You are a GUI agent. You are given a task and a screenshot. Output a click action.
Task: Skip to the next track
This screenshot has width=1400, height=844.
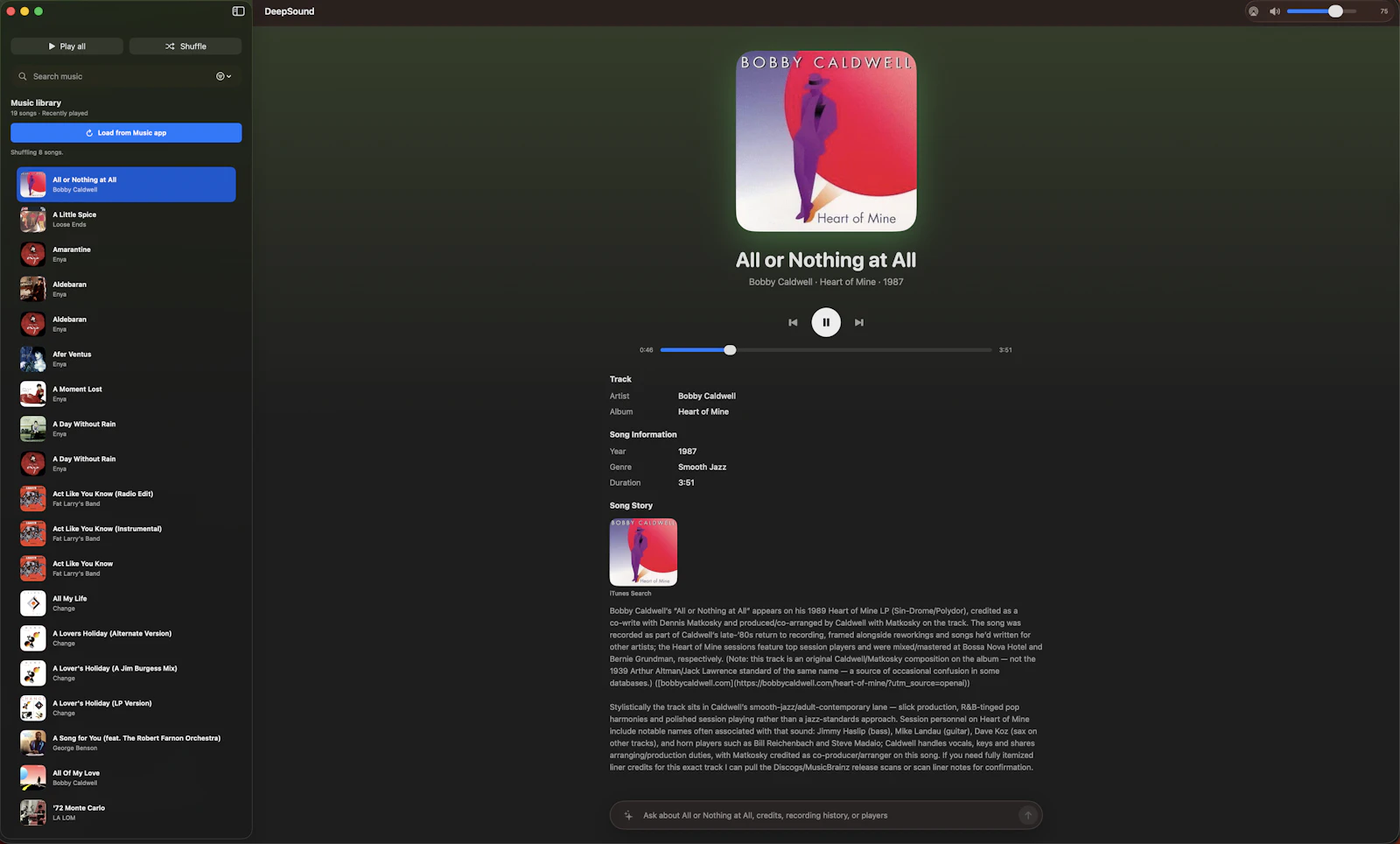(x=859, y=322)
